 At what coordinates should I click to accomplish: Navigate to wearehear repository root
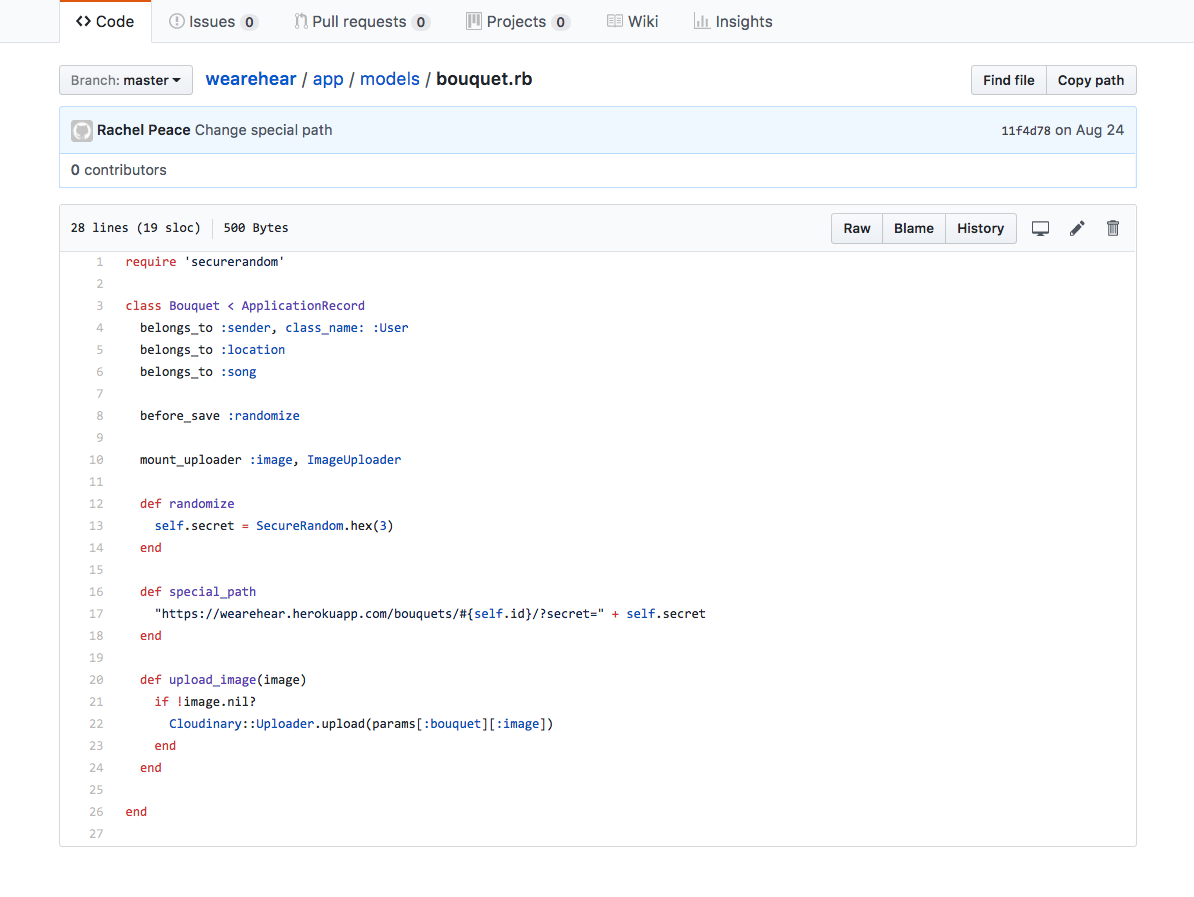[251, 79]
